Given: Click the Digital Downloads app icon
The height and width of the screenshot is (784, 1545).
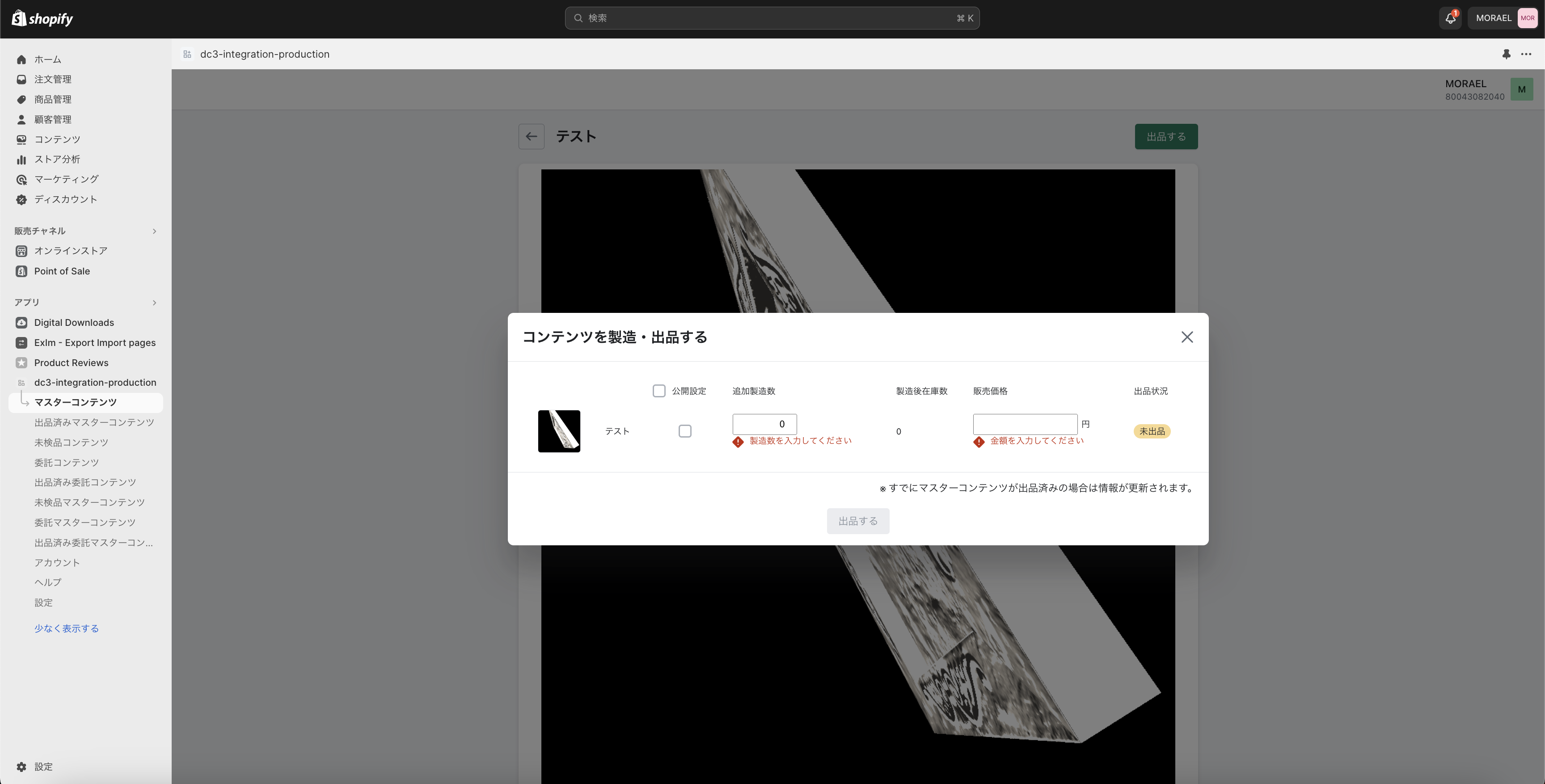Looking at the screenshot, I should 21,323.
